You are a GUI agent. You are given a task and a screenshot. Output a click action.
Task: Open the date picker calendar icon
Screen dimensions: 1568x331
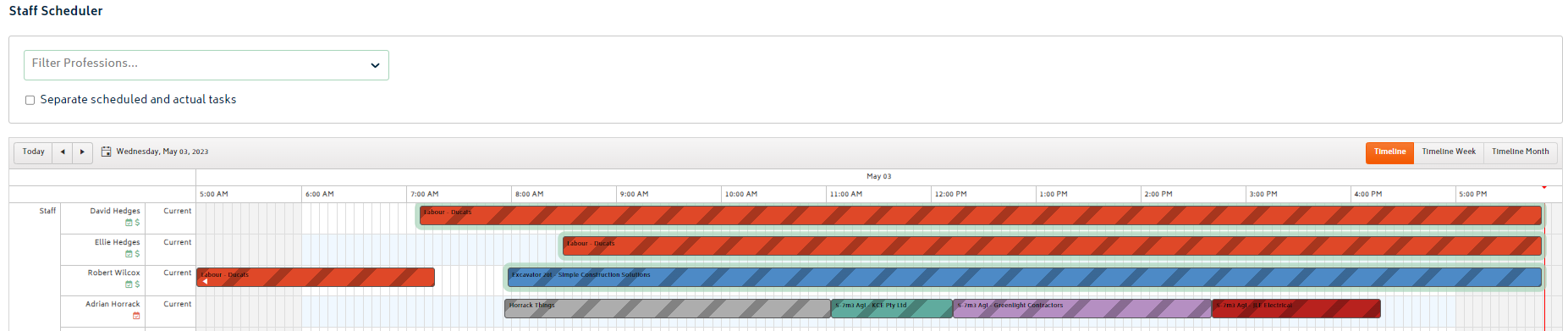coord(107,152)
